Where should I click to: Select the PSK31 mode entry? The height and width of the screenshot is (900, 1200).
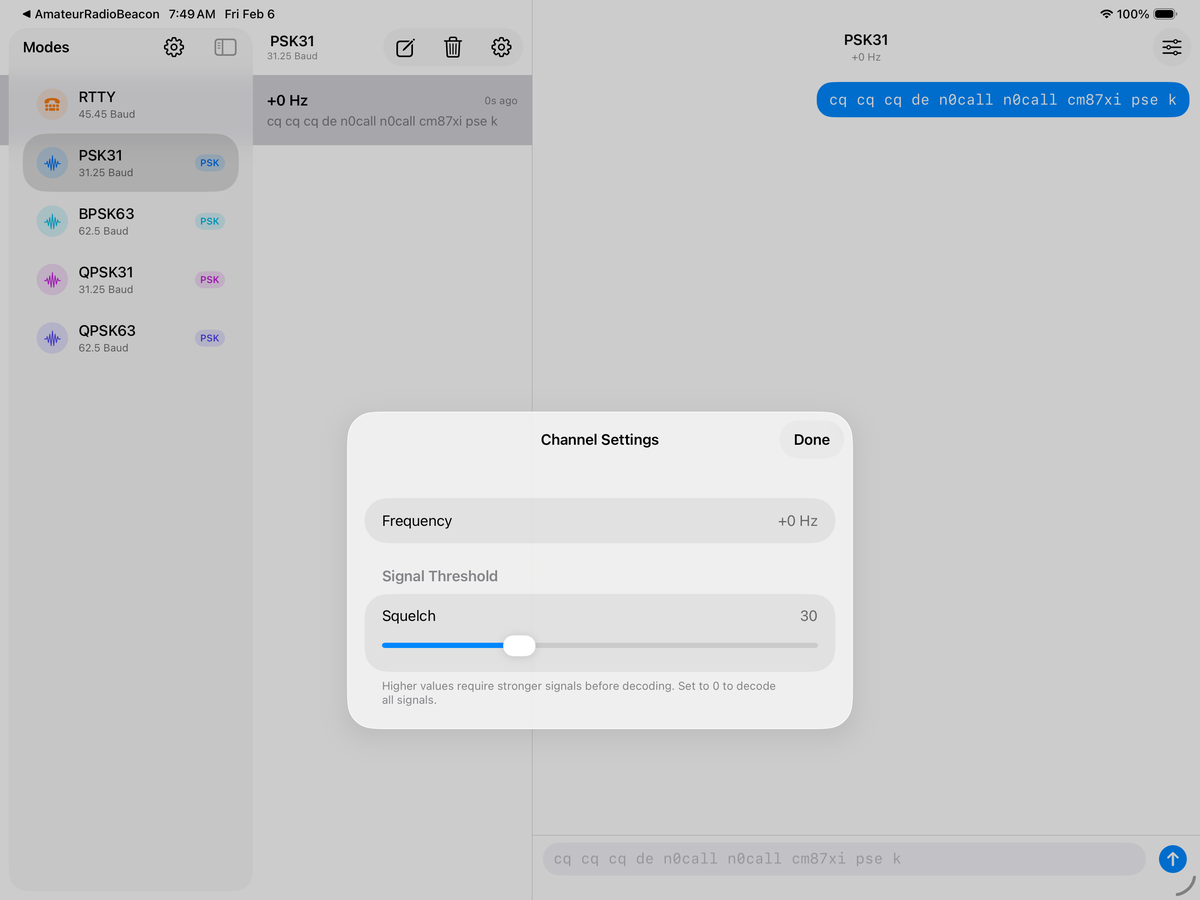[130, 162]
